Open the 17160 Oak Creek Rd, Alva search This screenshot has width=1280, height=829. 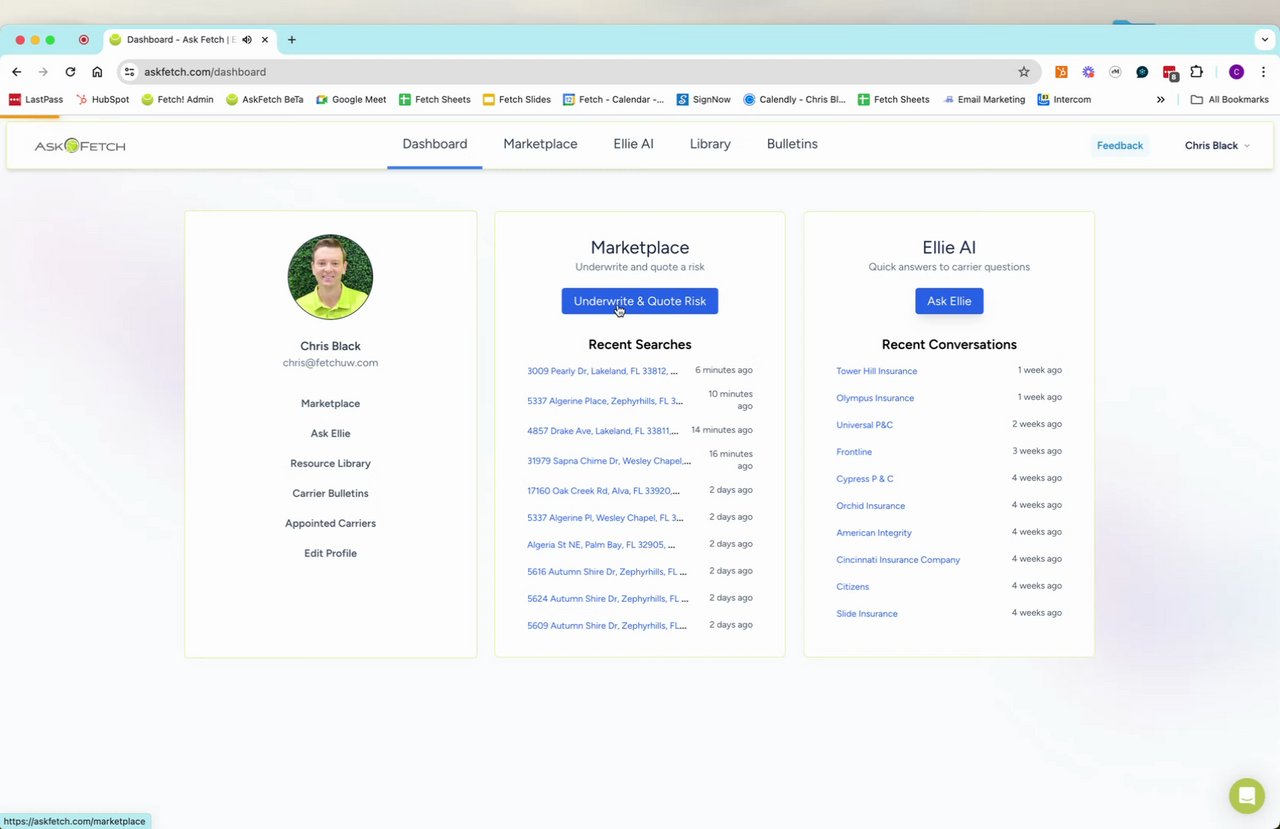pyautogui.click(x=604, y=491)
